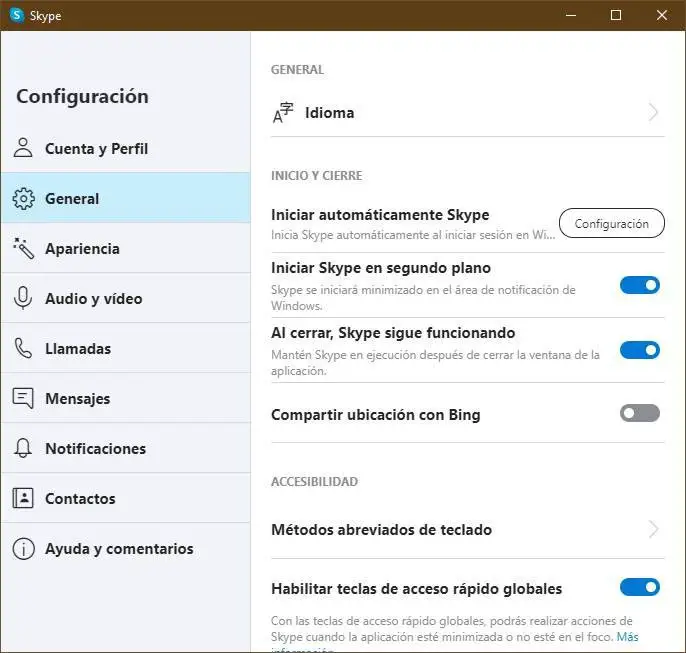
Task: Click the language icon beside Idioma
Action: [283, 113]
